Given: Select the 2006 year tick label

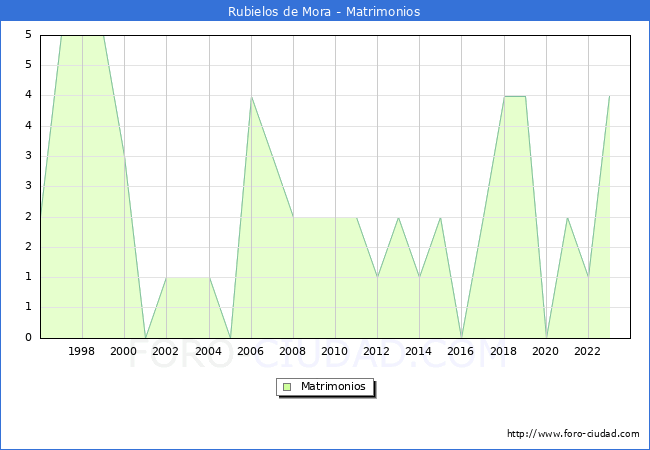Looking at the screenshot, I should point(251,351).
